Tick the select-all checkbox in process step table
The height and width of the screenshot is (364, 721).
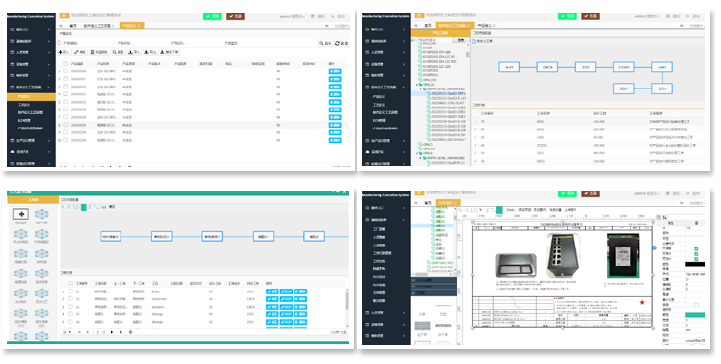click(70, 284)
